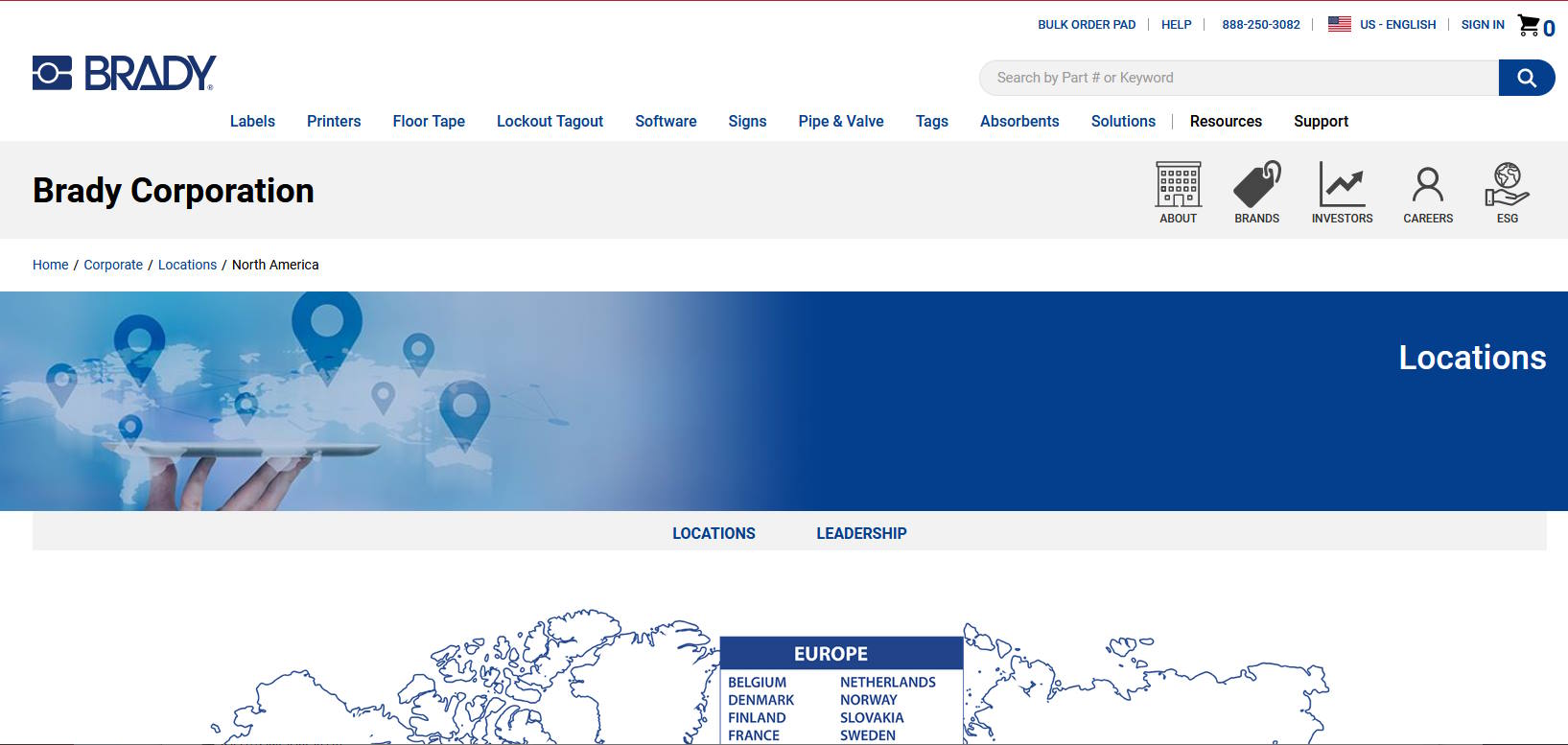Open the Printers menu
Screen dimensions: 1568x745
(x=334, y=121)
